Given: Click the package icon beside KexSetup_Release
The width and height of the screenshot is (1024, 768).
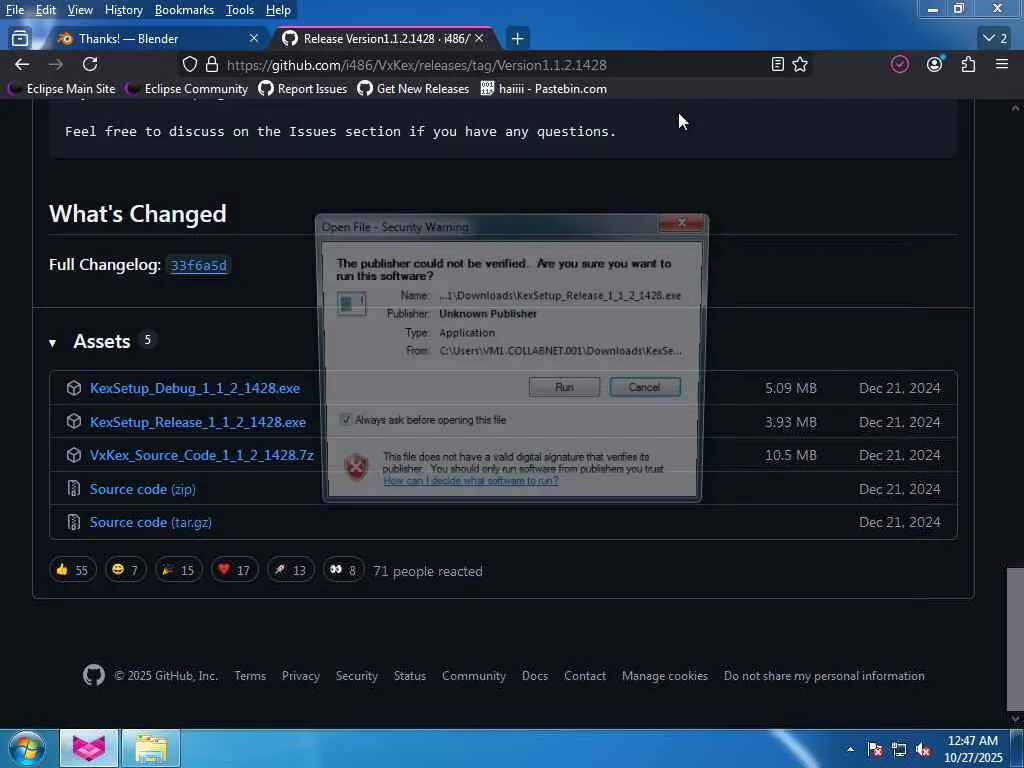Looking at the screenshot, I should (74, 422).
